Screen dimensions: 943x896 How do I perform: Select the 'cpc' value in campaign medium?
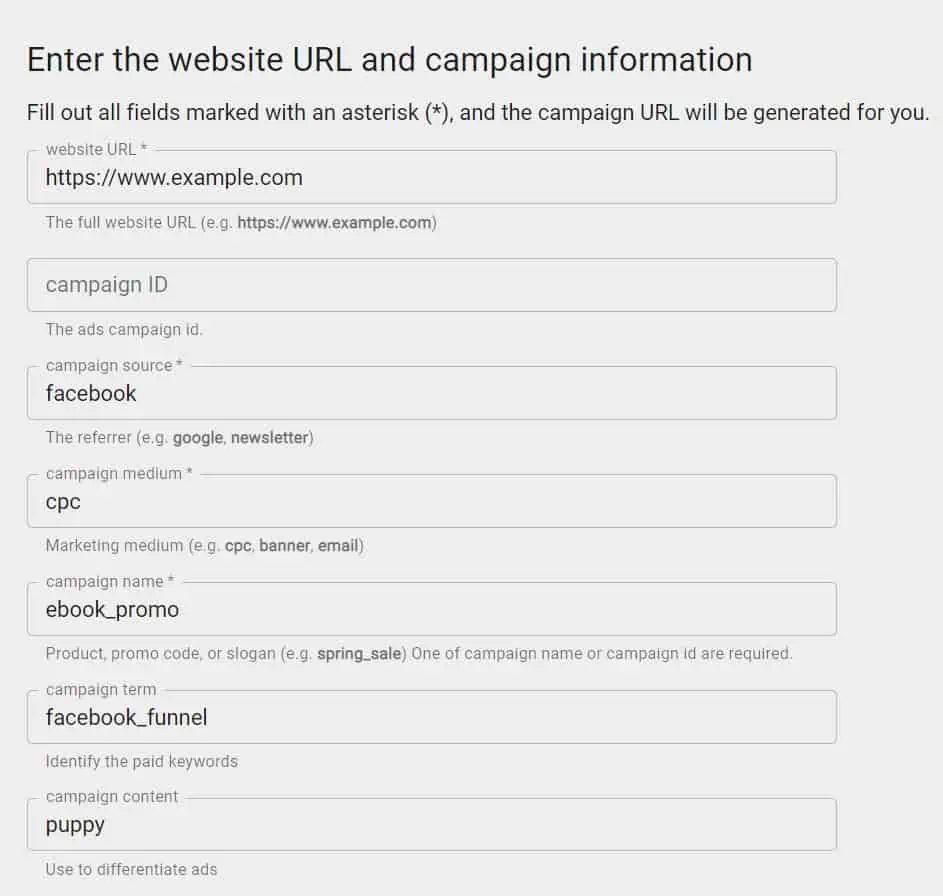tap(62, 501)
